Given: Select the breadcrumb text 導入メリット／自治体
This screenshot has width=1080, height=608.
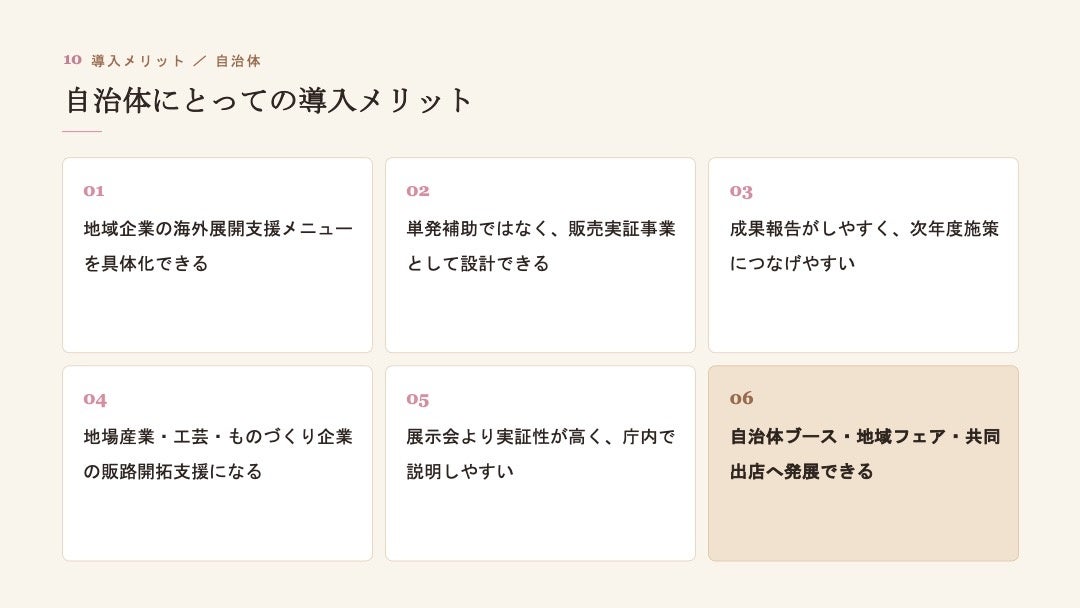Looking at the screenshot, I should point(176,61).
